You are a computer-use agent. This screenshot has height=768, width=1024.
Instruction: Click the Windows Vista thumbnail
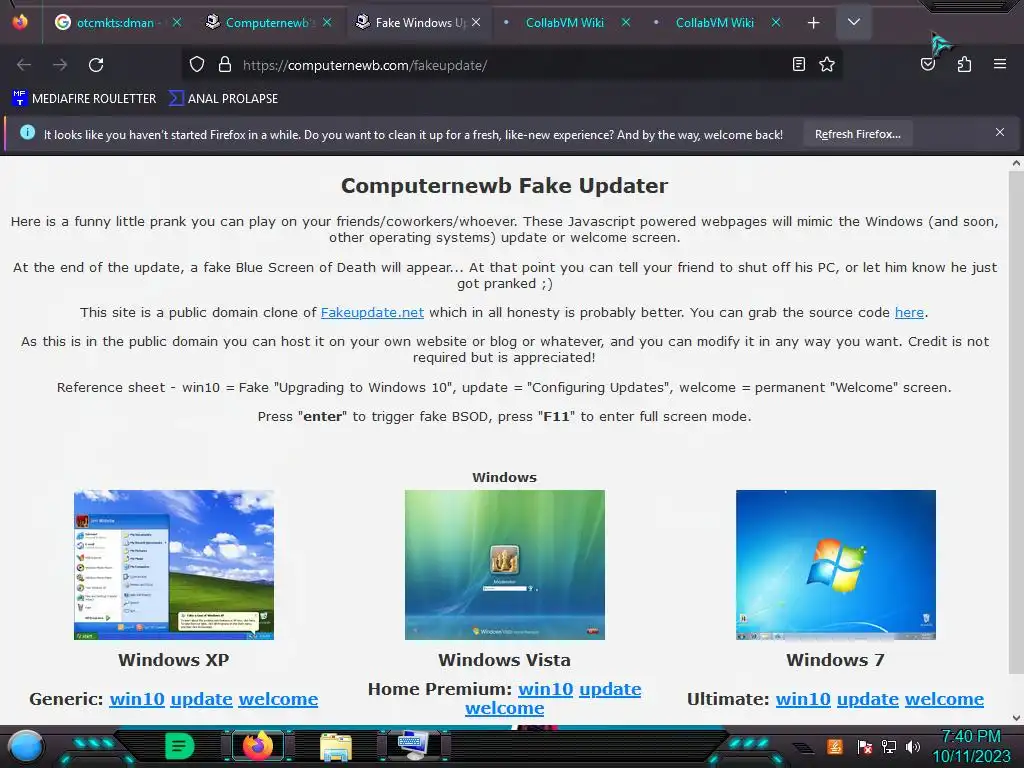(505, 565)
